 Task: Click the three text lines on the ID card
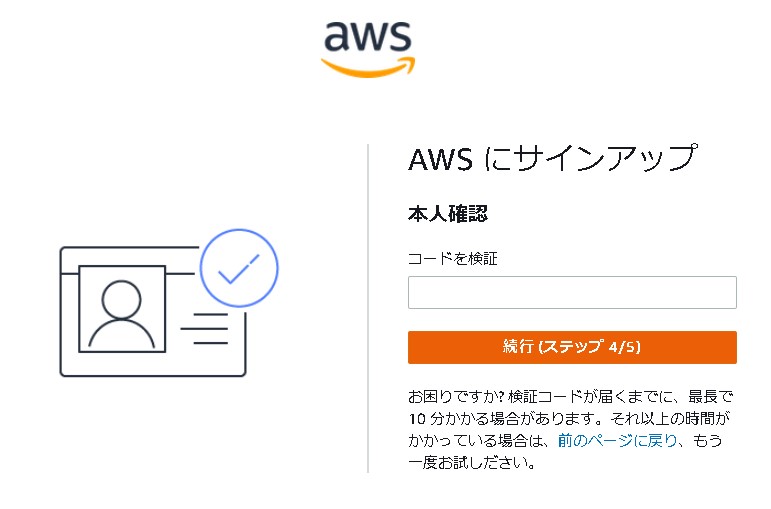tap(210, 328)
